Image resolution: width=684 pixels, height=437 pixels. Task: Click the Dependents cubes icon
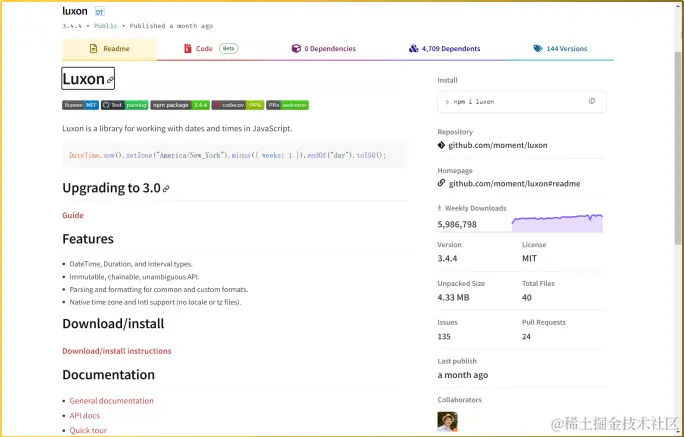point(414,48)
